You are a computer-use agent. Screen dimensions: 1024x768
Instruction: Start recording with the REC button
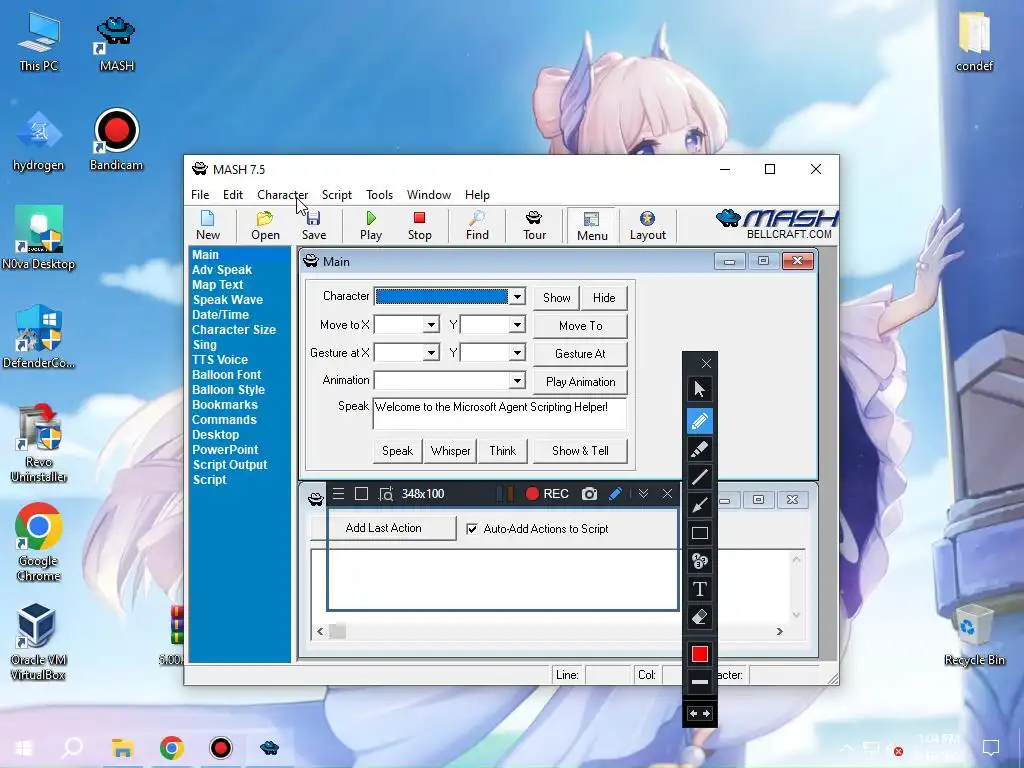point(547,494)
